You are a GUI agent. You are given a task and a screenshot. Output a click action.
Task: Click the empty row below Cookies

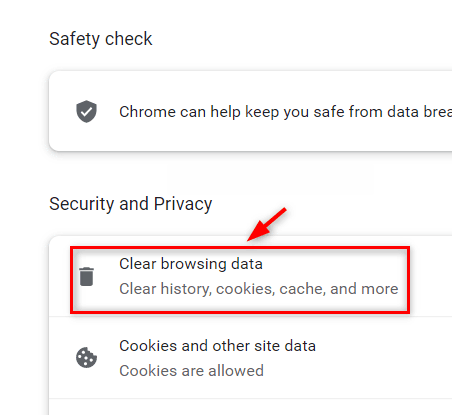pyautogui.click(x=250, y=407)
